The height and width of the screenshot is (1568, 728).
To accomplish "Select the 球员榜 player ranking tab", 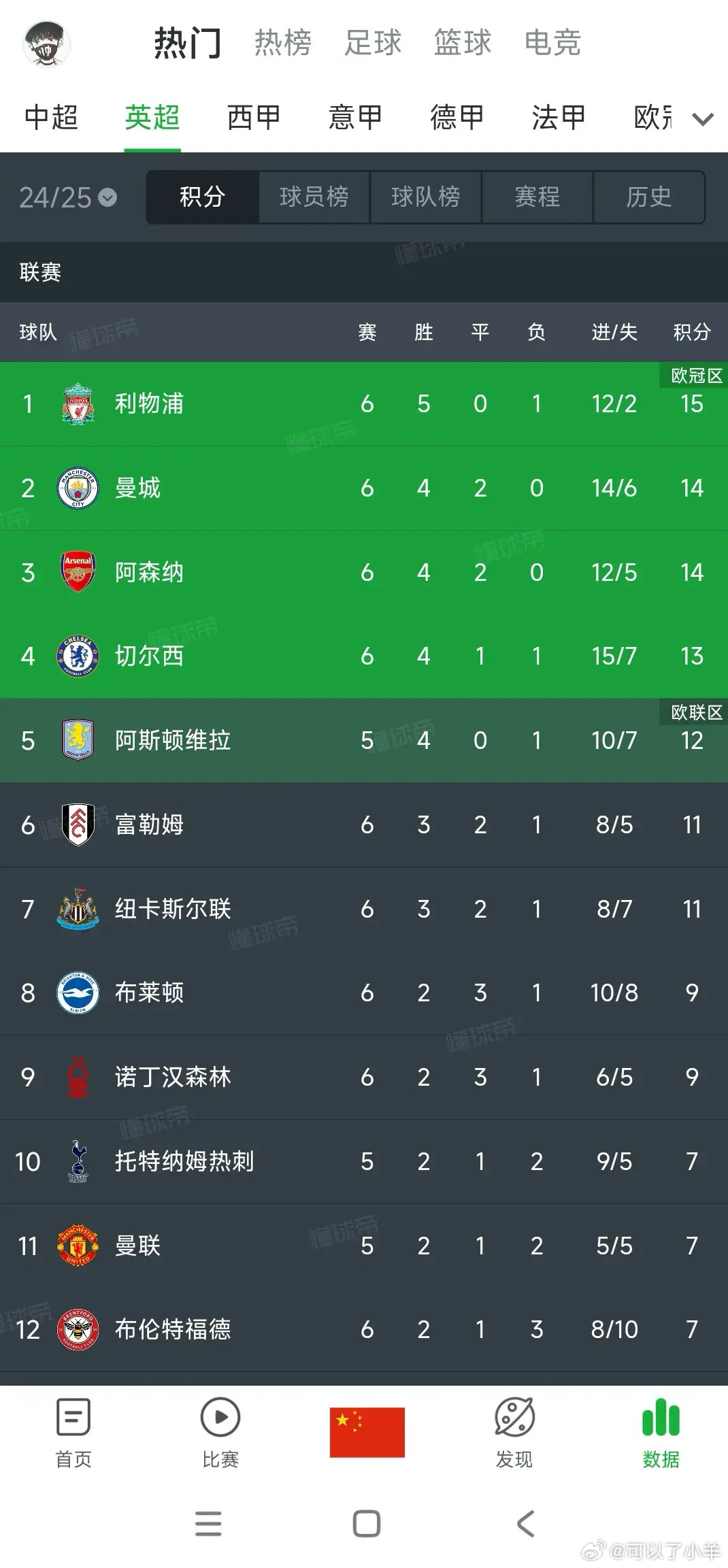I will (x=314, y=197).
